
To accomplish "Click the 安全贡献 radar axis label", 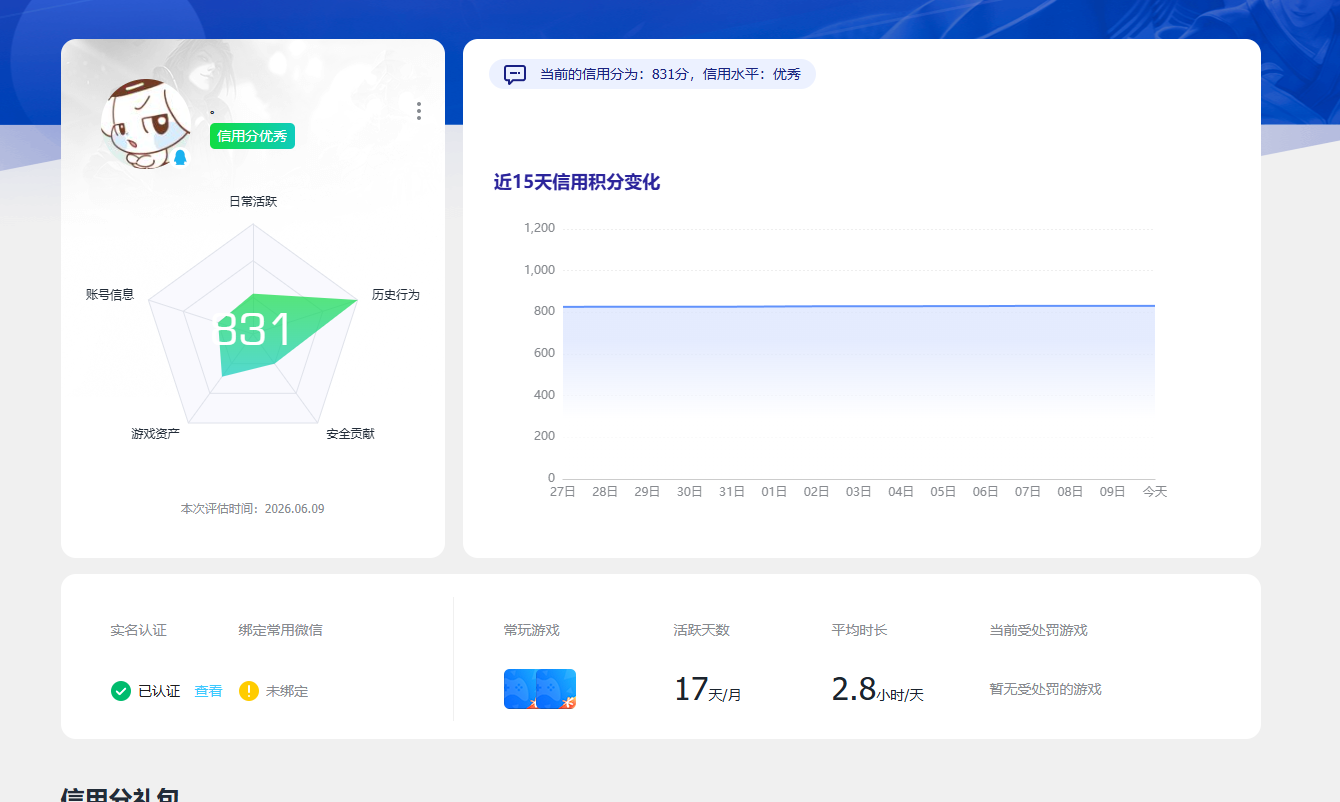I will point(350,434).
